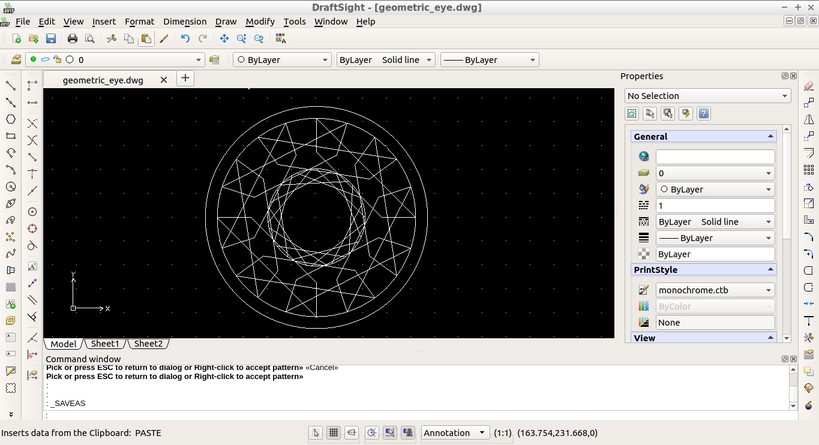819x445 pixels.
Task: Open the monochrome.ctb print style dropdown
Action: coord(715,290)
